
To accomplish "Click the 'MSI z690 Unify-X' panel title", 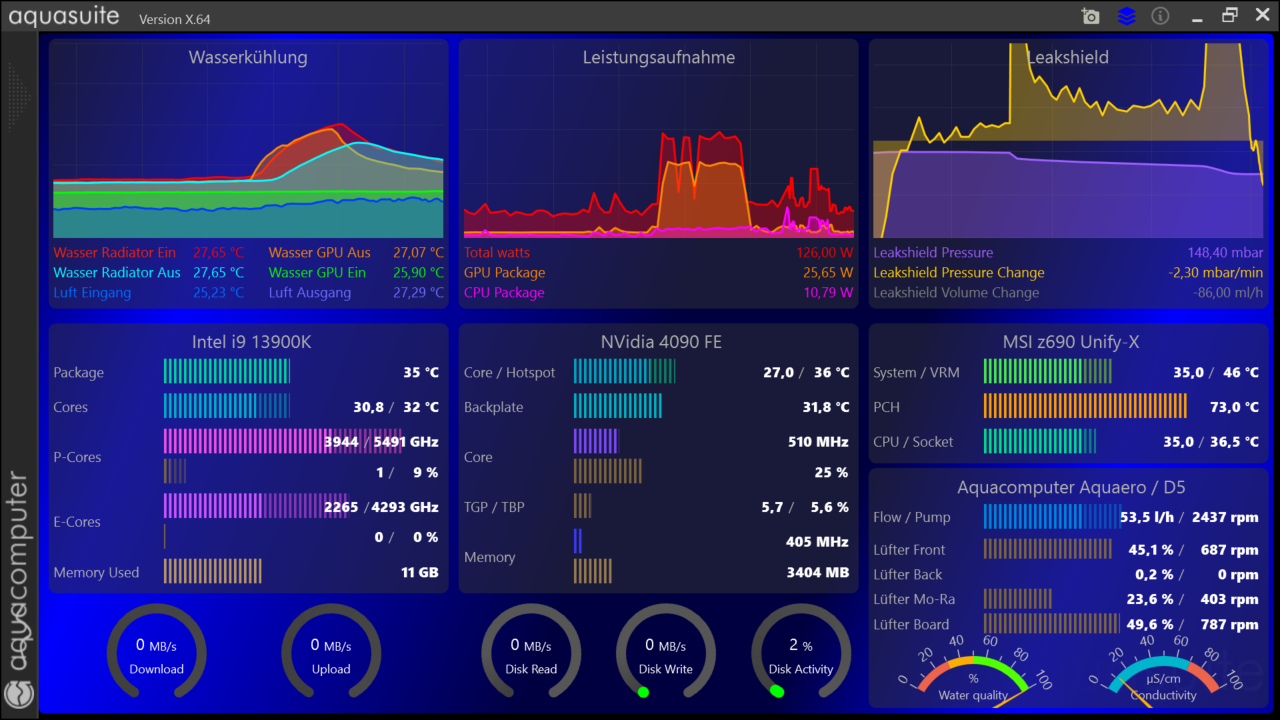I will 1071,342.
